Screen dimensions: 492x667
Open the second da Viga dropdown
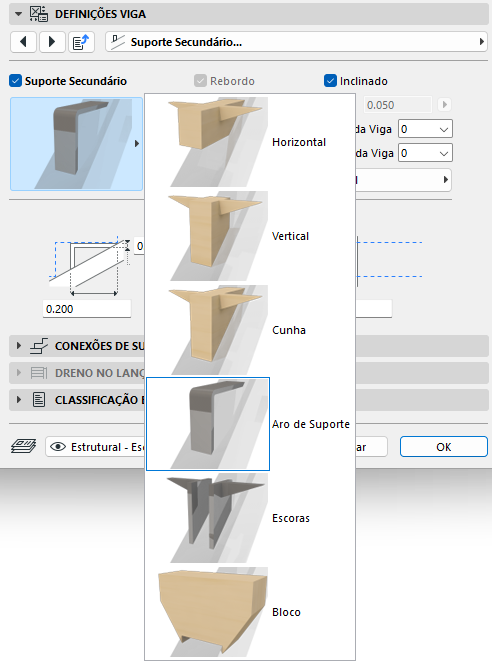[425, 153]
